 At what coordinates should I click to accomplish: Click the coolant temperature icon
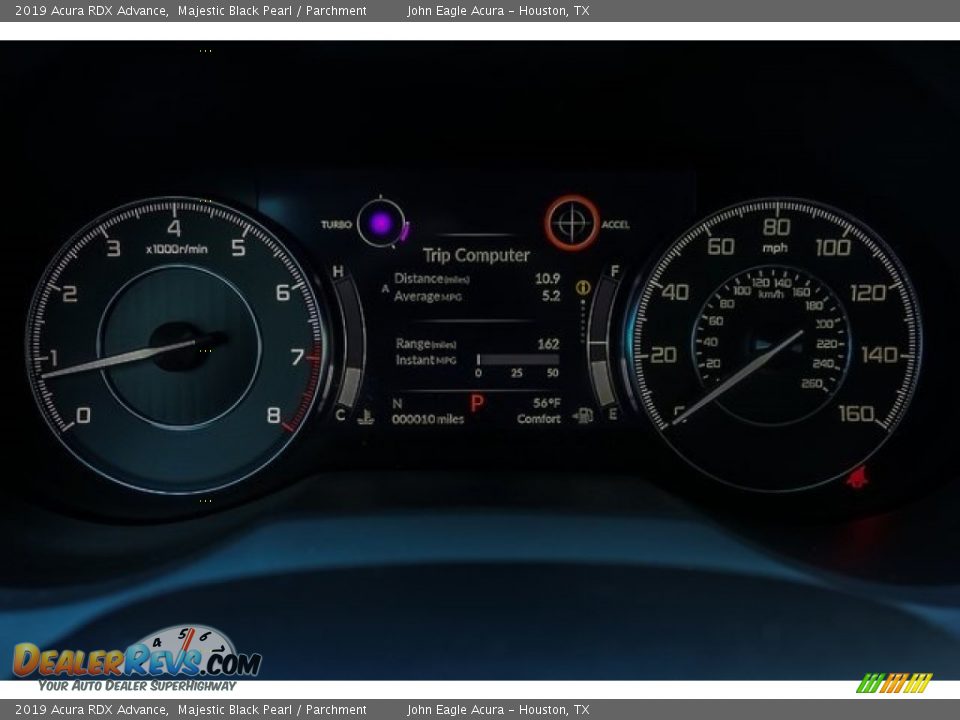(366, 417)
